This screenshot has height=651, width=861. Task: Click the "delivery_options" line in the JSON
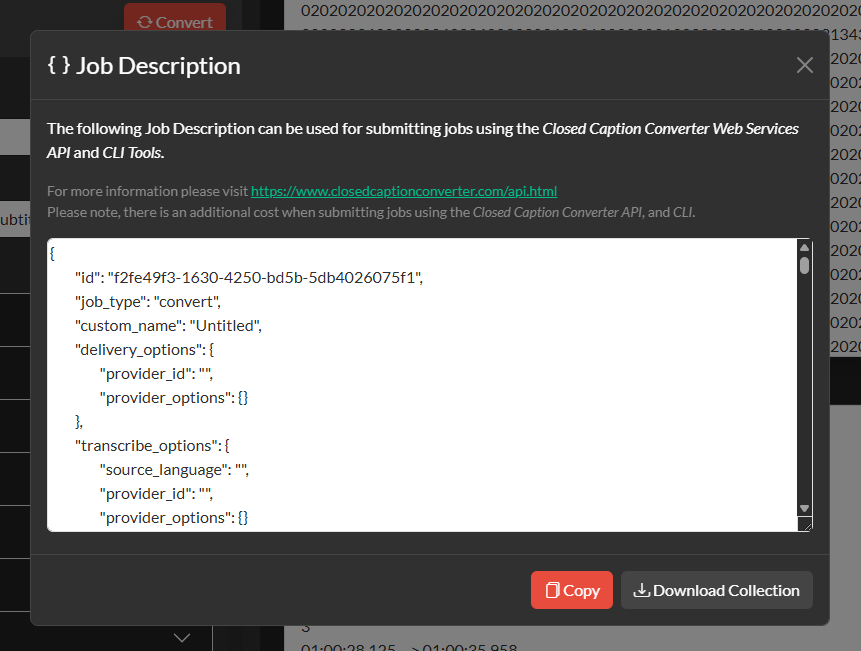point(145,349)
